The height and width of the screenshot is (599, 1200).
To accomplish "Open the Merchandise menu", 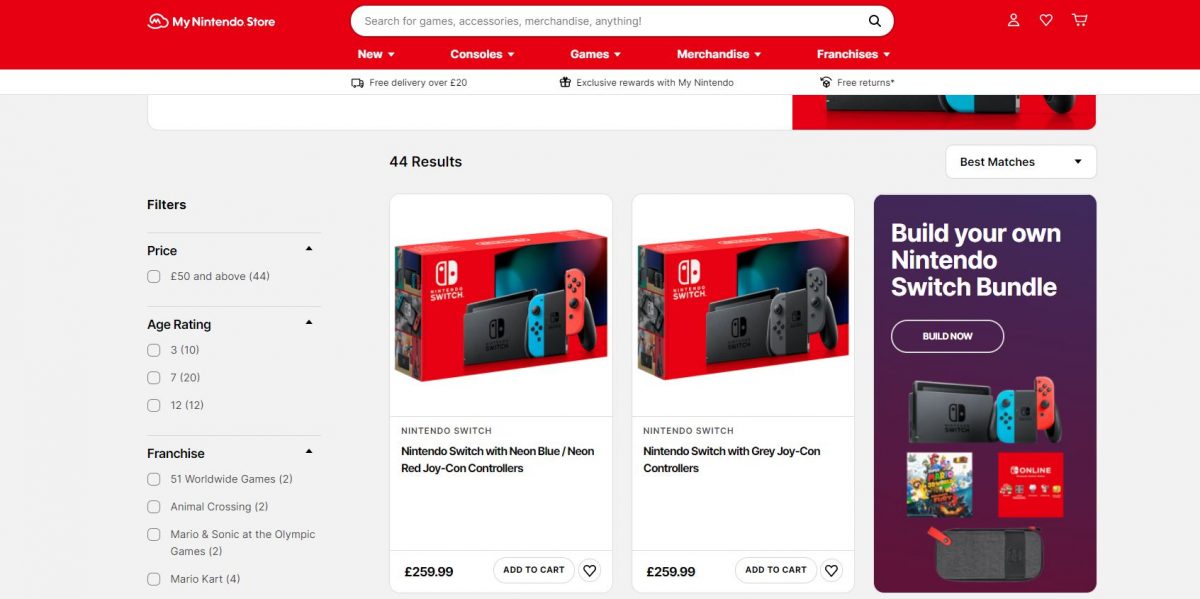I will (x=719, y=54).
